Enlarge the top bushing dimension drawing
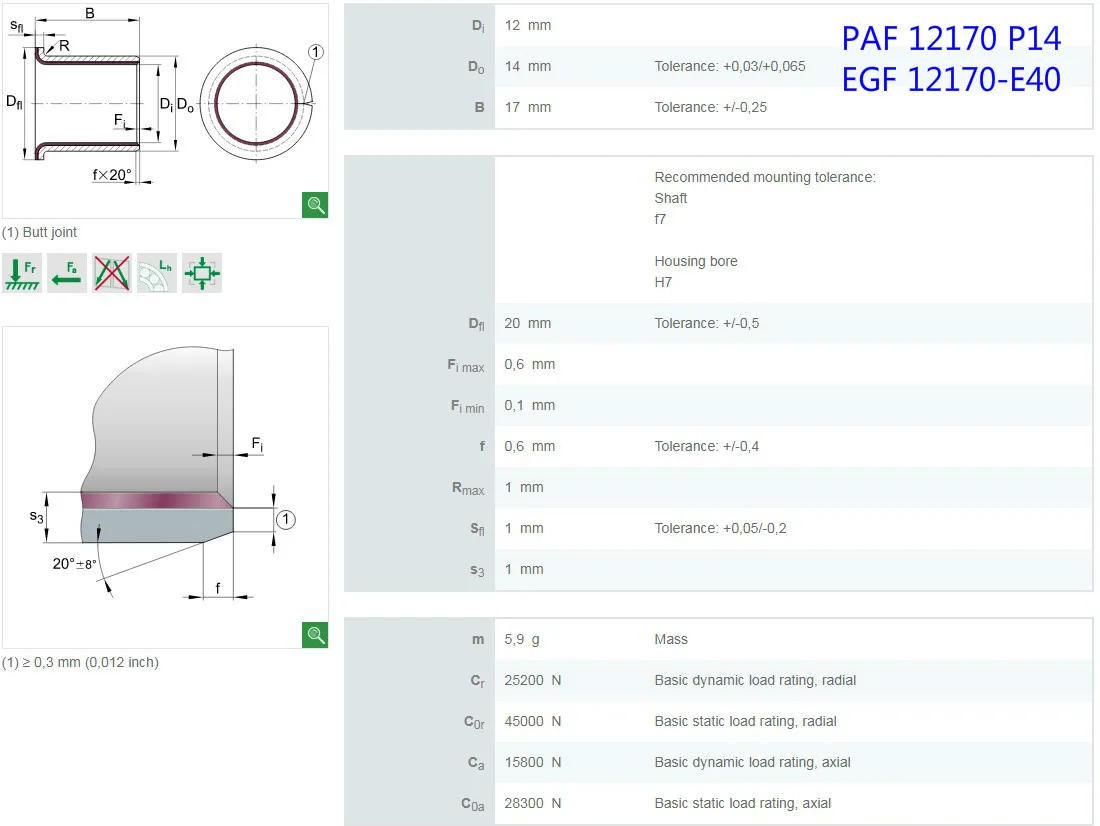 [x=315, y=205]
